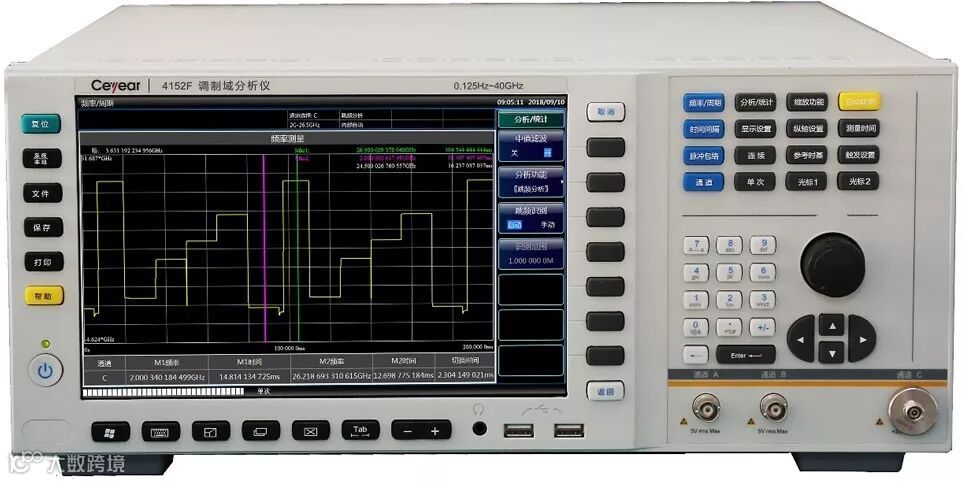This screenshot has width=965, height=481.
Task: Tap the 打印 print key
Action: 44,262
